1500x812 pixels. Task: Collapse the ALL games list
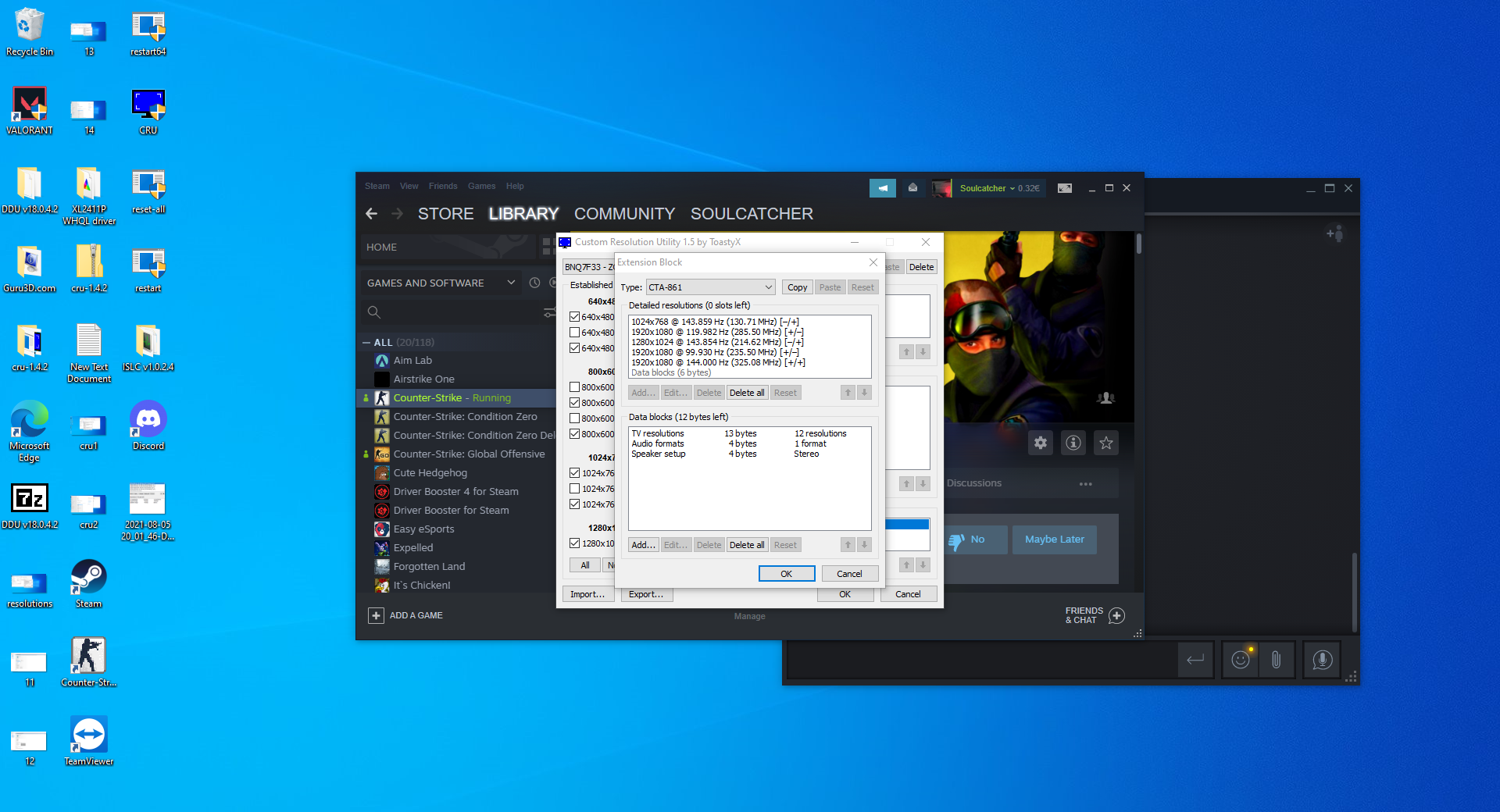(x=366, y=343)
